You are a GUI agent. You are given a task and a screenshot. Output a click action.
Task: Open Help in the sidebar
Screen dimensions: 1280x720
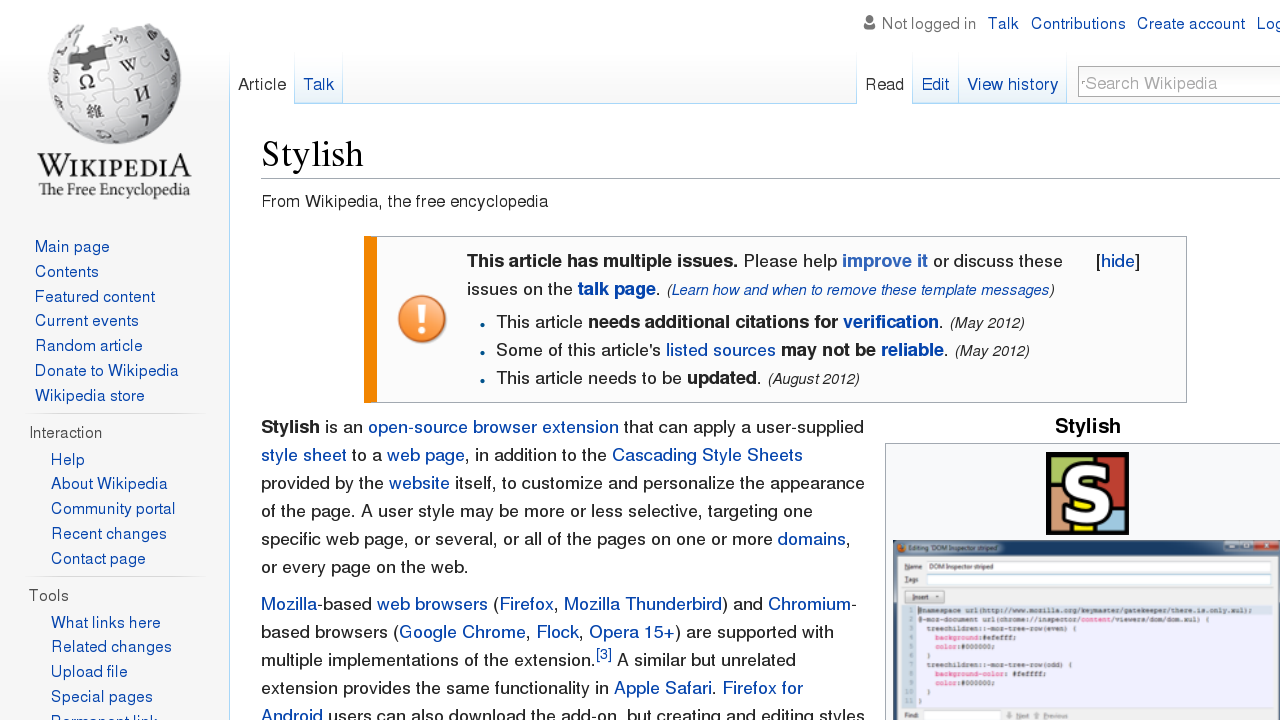[68, 460]
